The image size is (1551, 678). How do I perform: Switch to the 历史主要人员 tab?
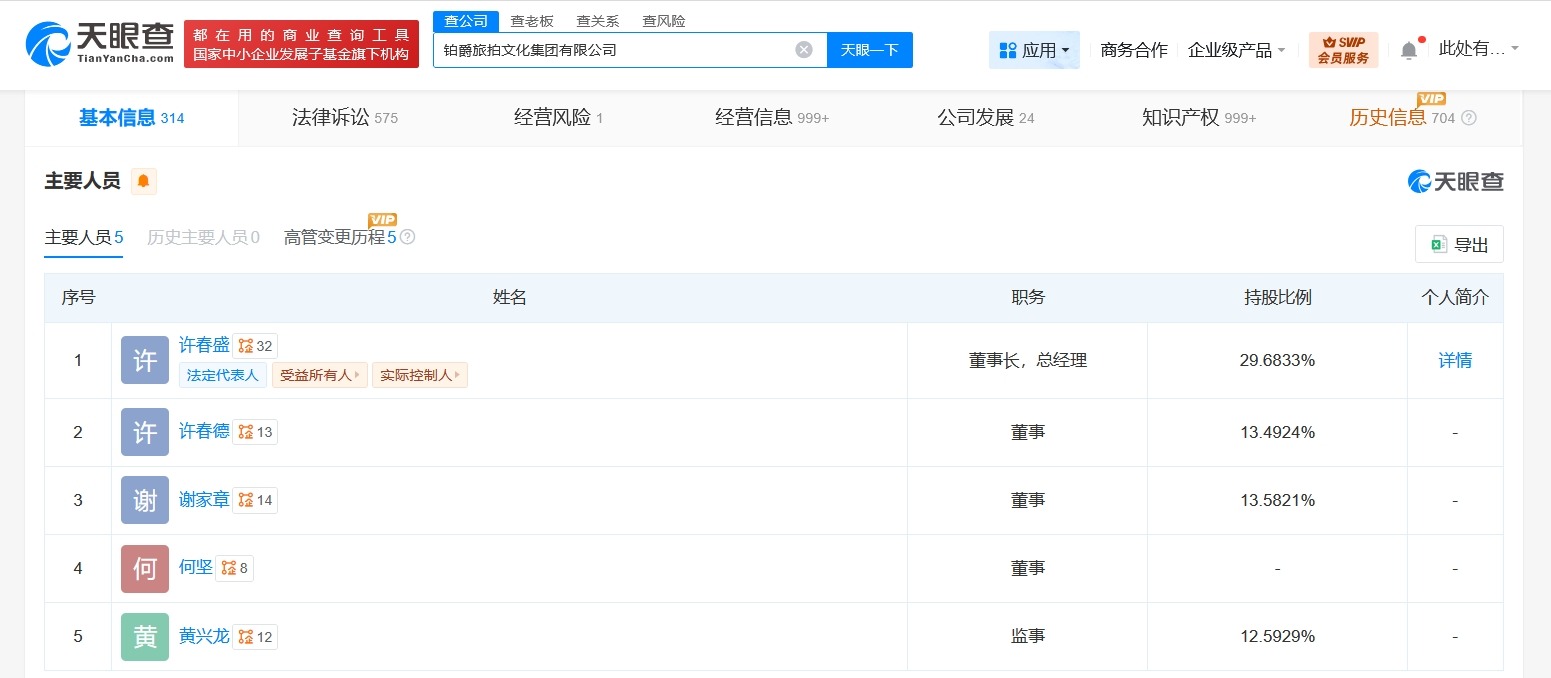(x=202, y=237)
